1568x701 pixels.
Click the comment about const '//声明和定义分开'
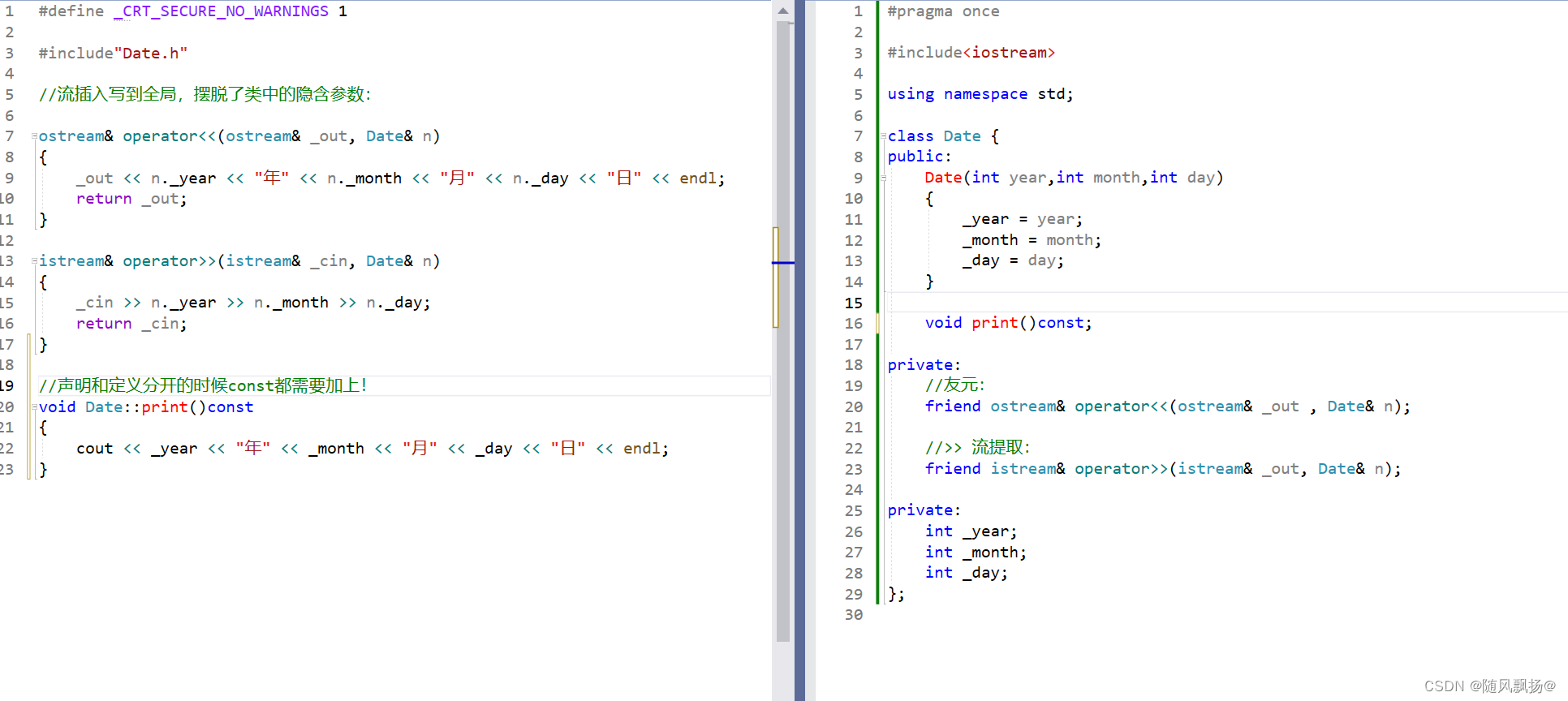point(203,385)
